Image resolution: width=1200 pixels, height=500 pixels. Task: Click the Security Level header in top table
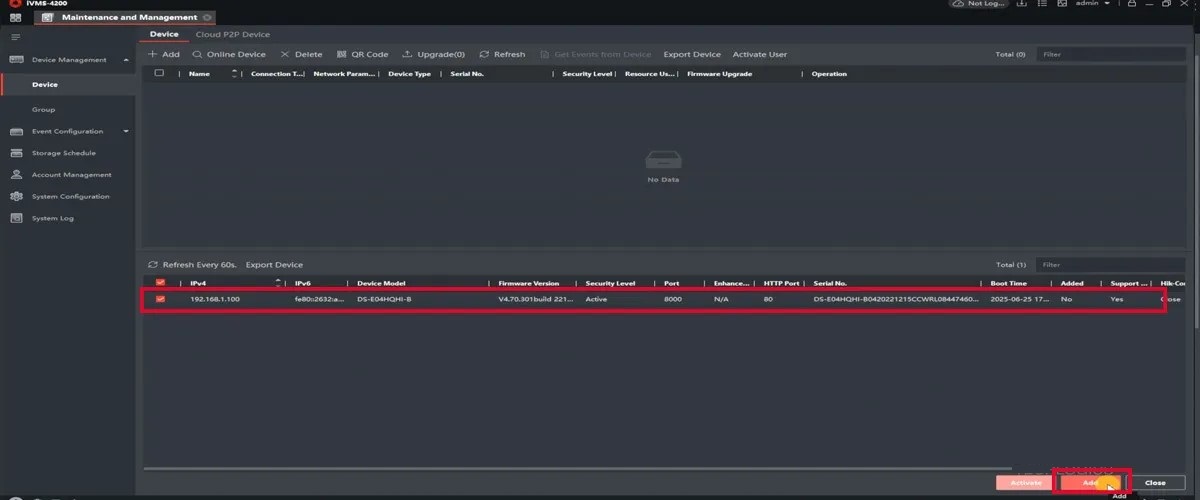click(587, 74)
